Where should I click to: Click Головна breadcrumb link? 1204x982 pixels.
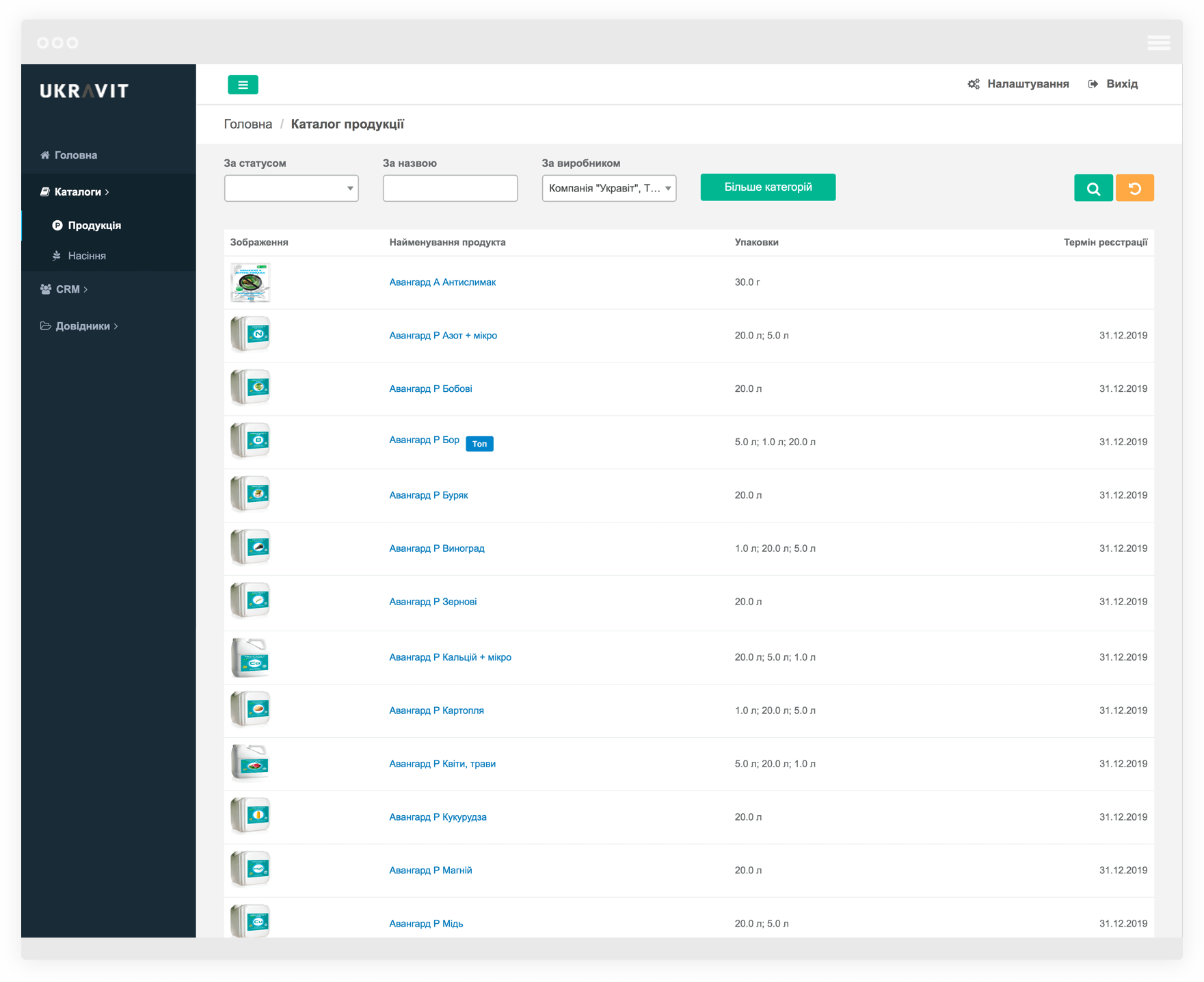click(248, 124)
